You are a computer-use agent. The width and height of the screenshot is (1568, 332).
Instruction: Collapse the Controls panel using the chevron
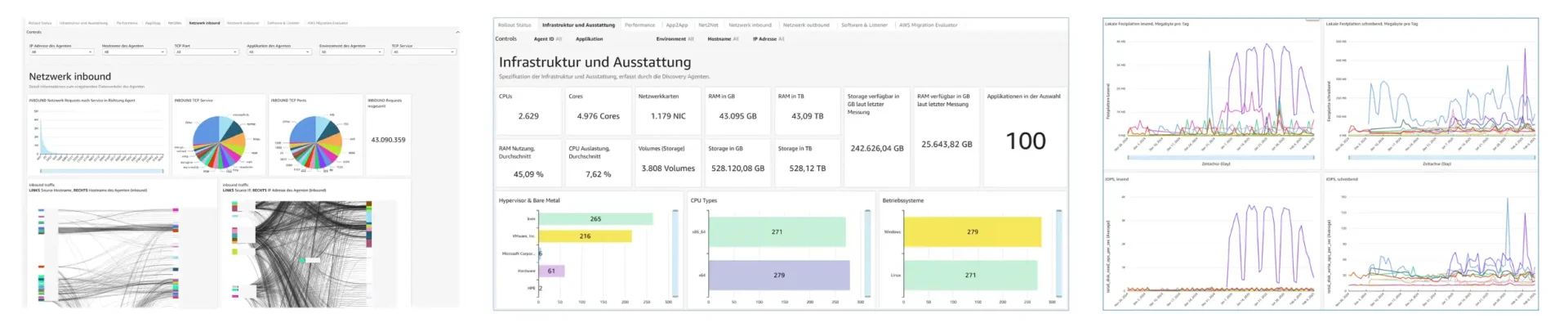457,32
